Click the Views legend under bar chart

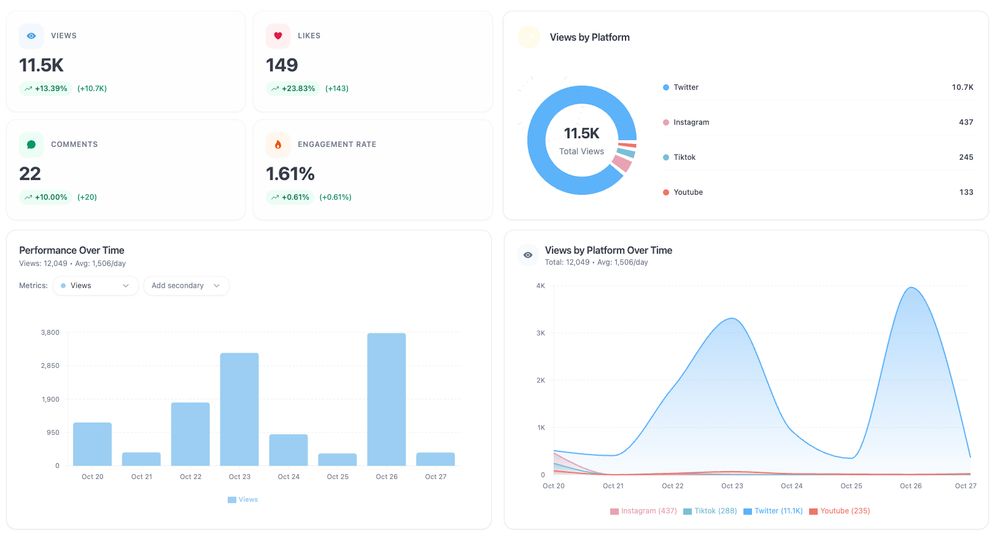[243, 500]
